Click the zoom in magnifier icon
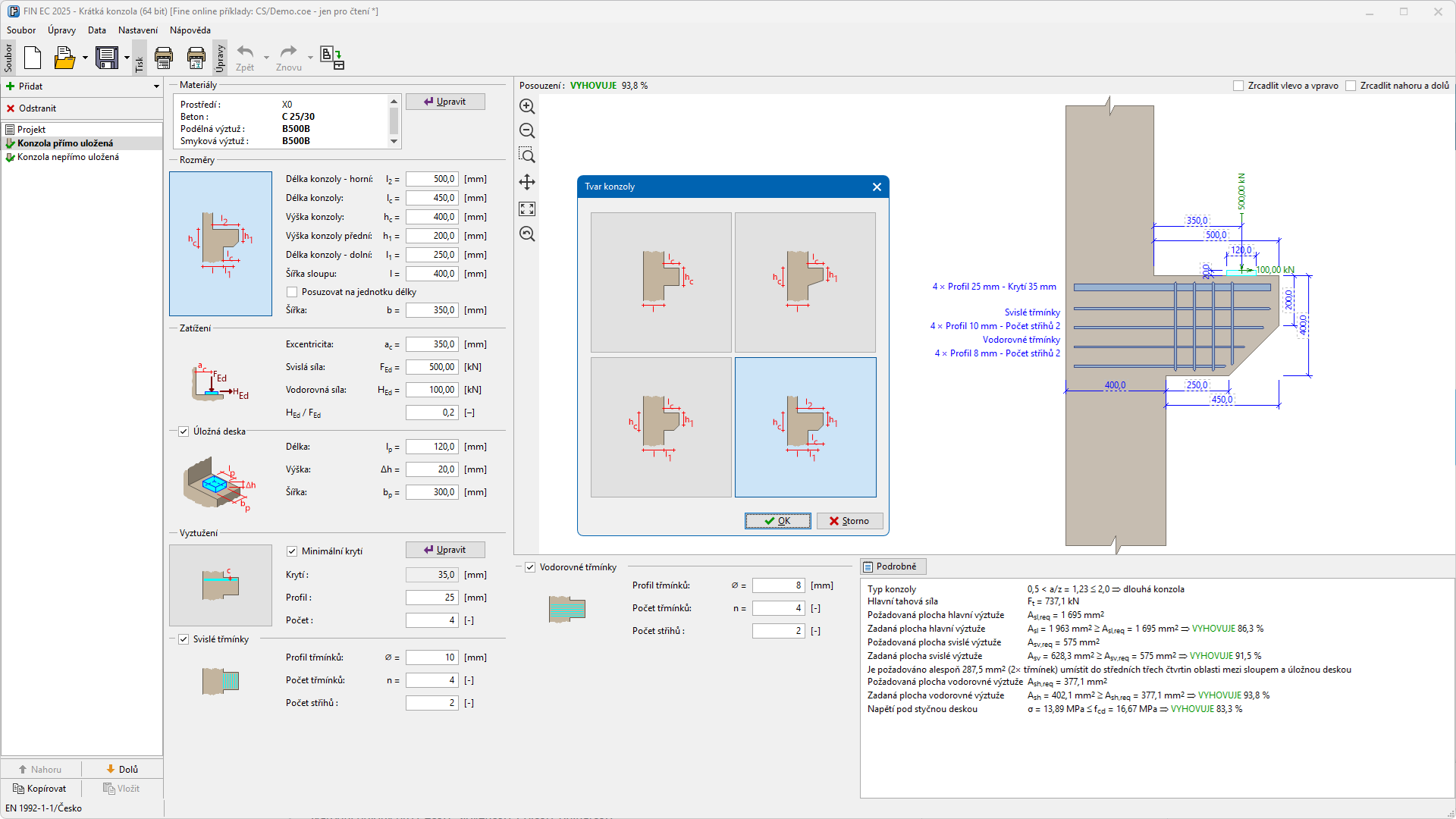The height and width of the screenshot is (819, 1456). click(x=527, y=107)
